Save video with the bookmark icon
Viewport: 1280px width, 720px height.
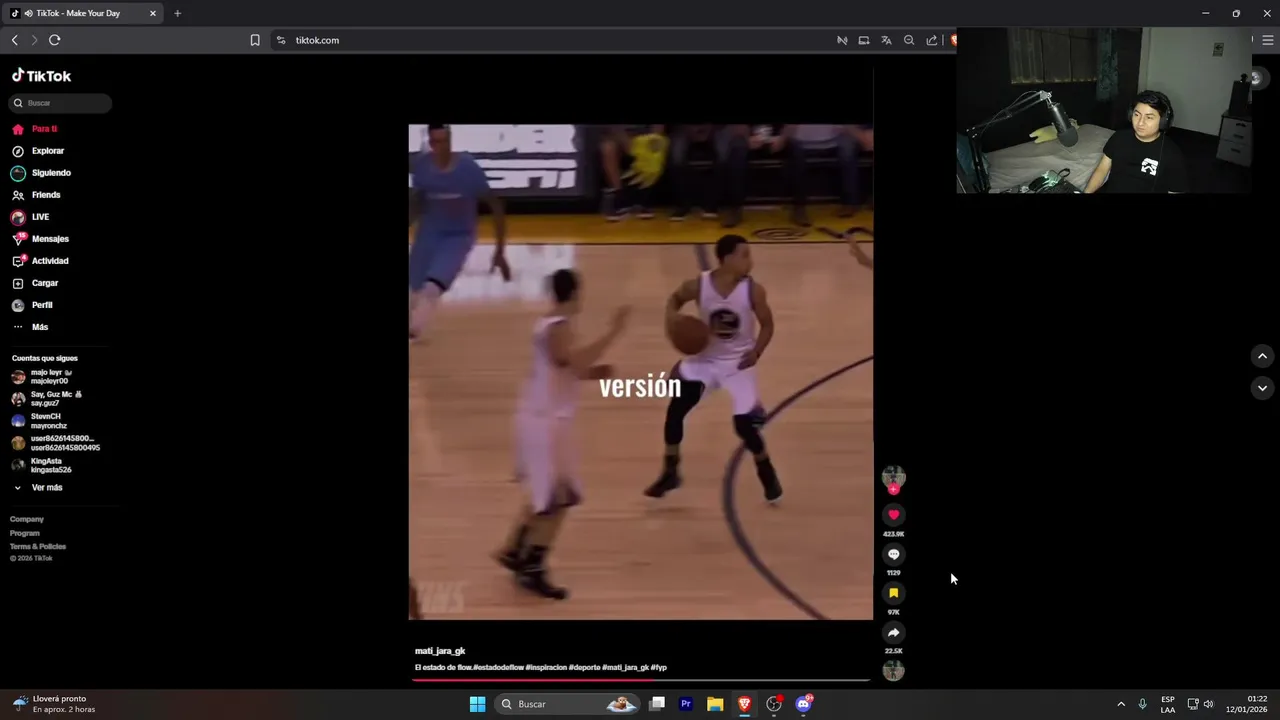pyautogui.click(x=893, y=593)
